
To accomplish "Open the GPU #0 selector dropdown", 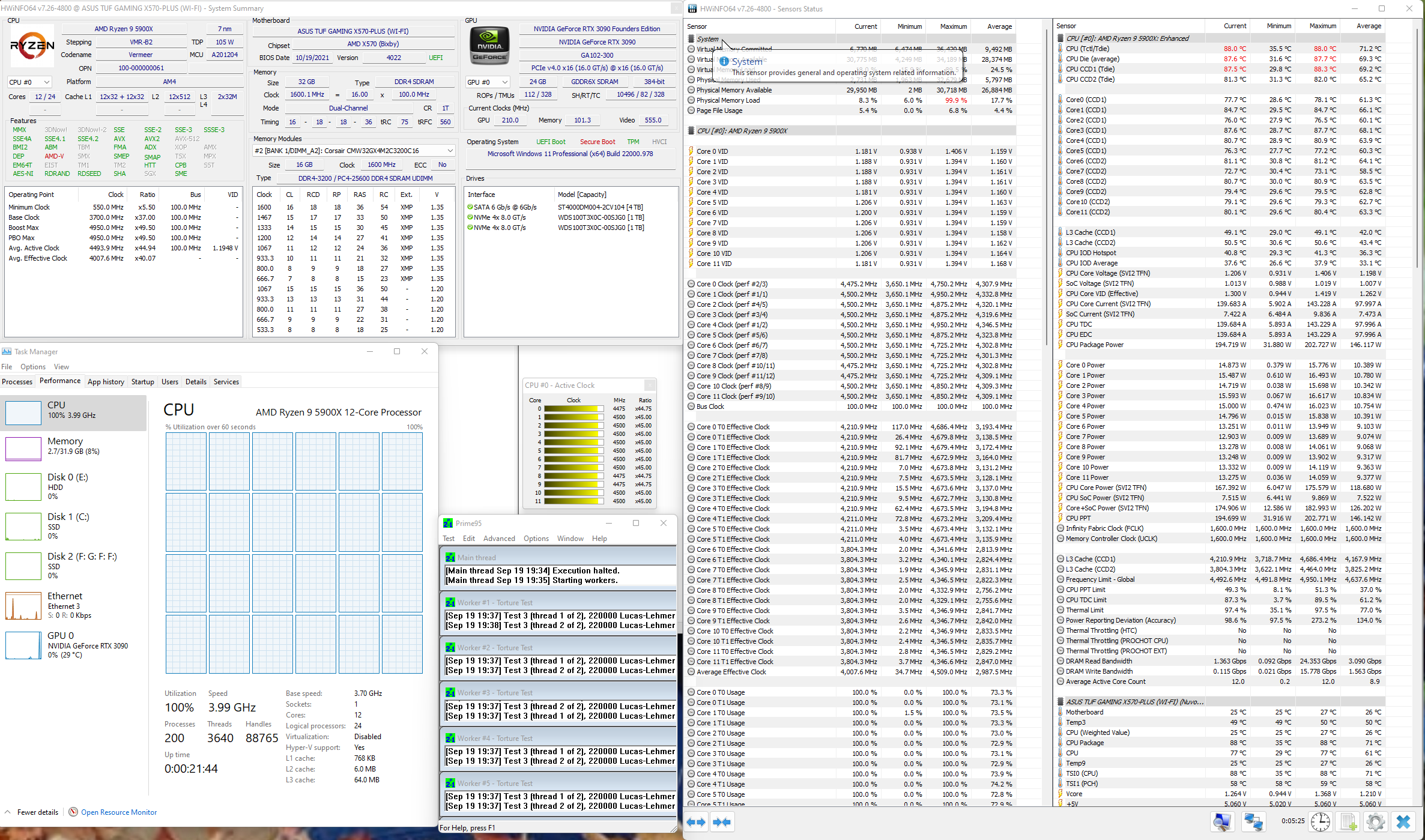I will 488,82.
